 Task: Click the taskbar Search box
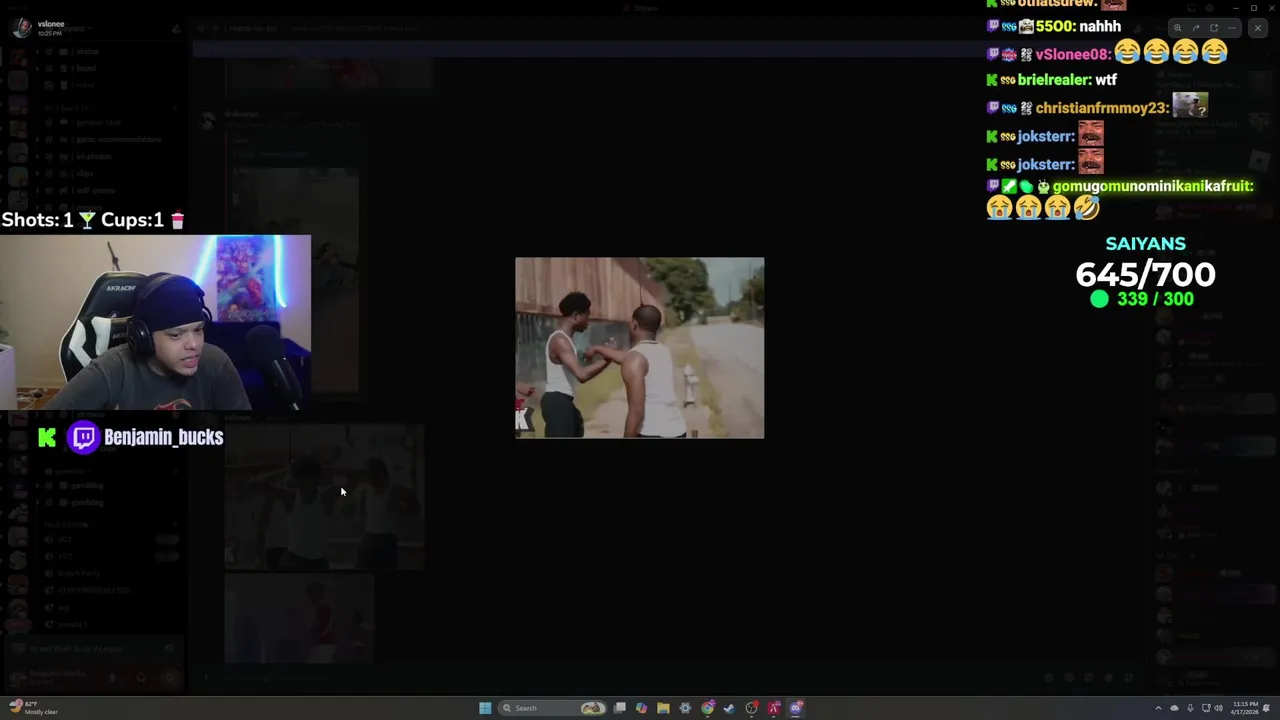pyautogui.click(x=553, y=708)
